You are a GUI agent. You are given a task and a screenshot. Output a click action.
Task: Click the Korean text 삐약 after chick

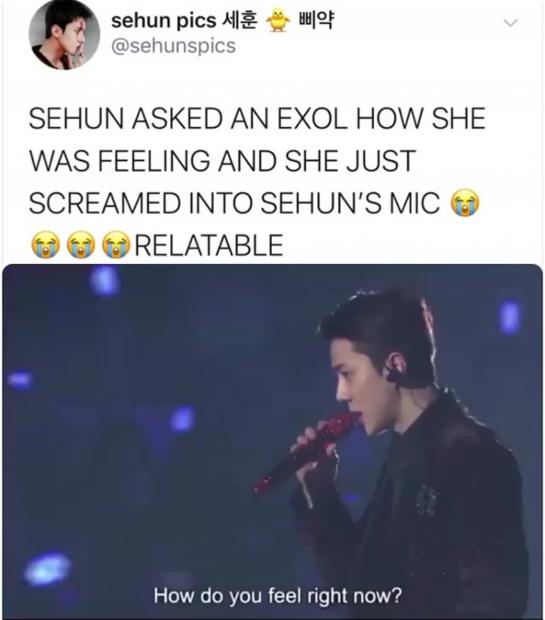317,21
